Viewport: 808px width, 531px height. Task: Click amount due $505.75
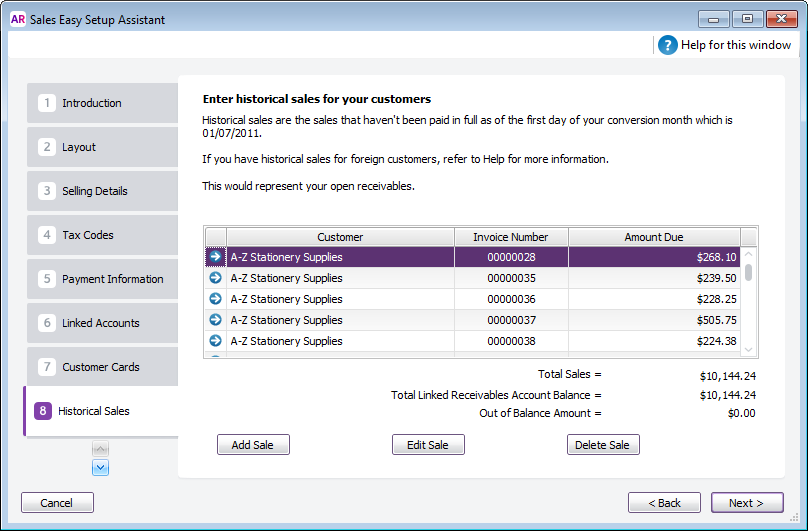716,320
